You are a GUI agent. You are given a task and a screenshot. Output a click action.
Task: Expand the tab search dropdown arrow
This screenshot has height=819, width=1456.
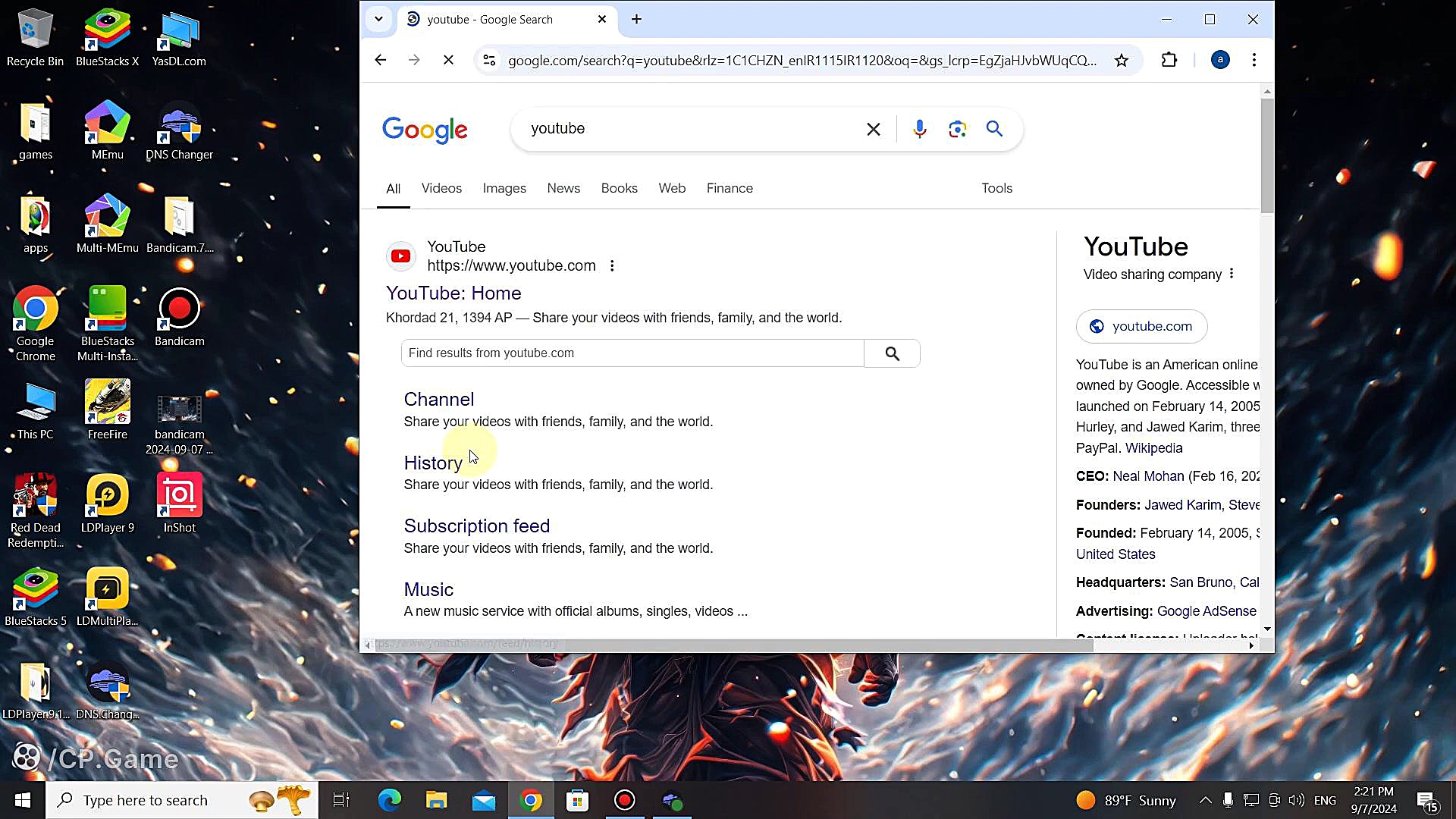click(x=378, y=19)
